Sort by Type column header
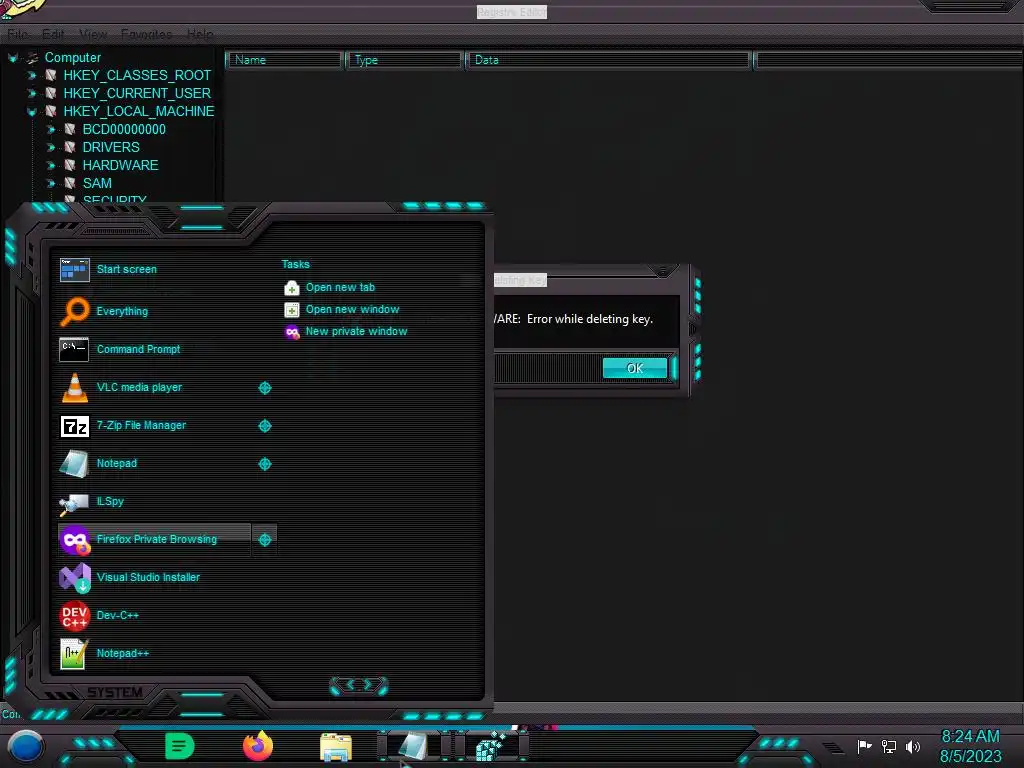Screen dimensions: 1024x768 404,60
